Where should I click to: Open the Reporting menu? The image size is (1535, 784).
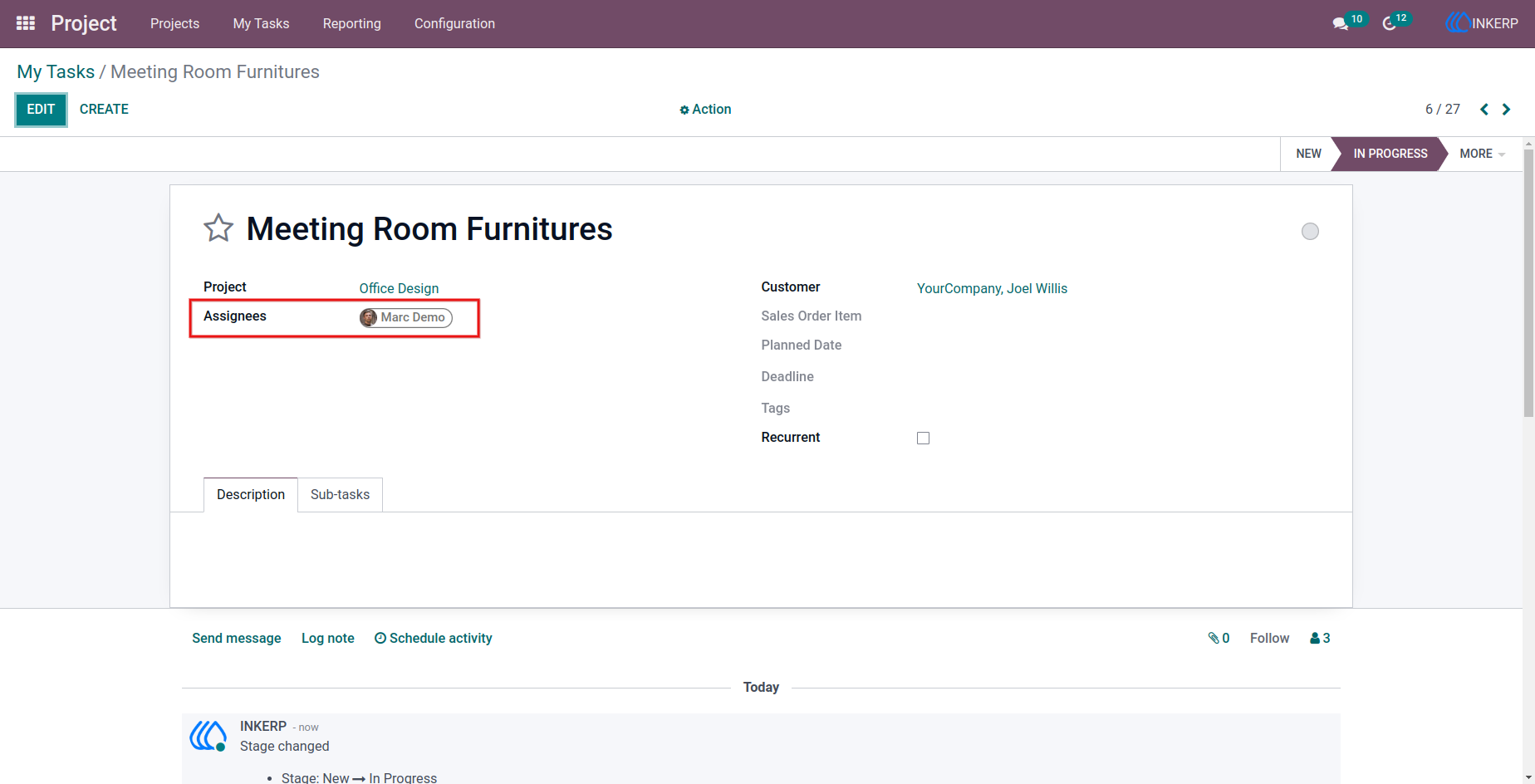click(352, 23)
